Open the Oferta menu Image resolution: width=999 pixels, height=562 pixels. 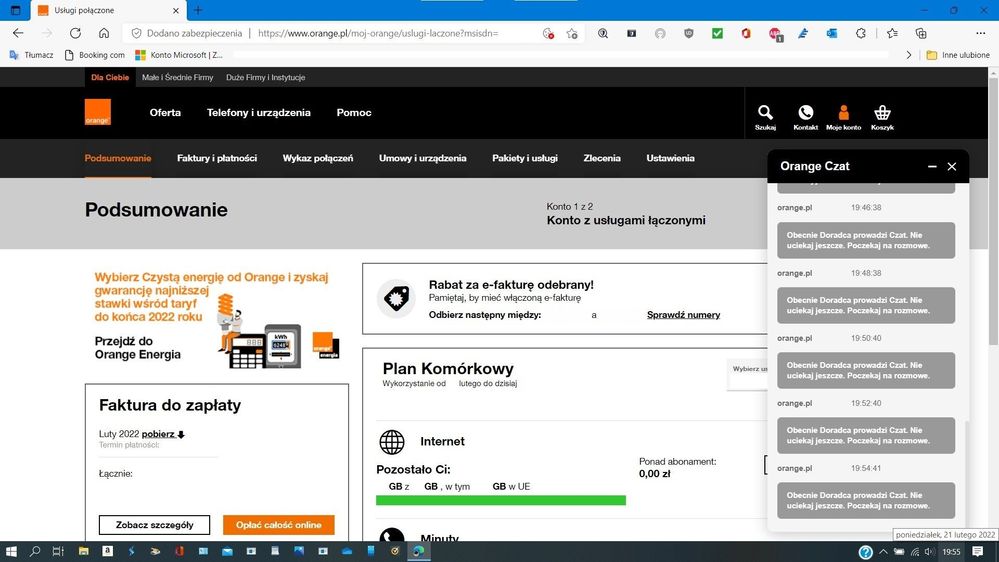coord(165,113)
